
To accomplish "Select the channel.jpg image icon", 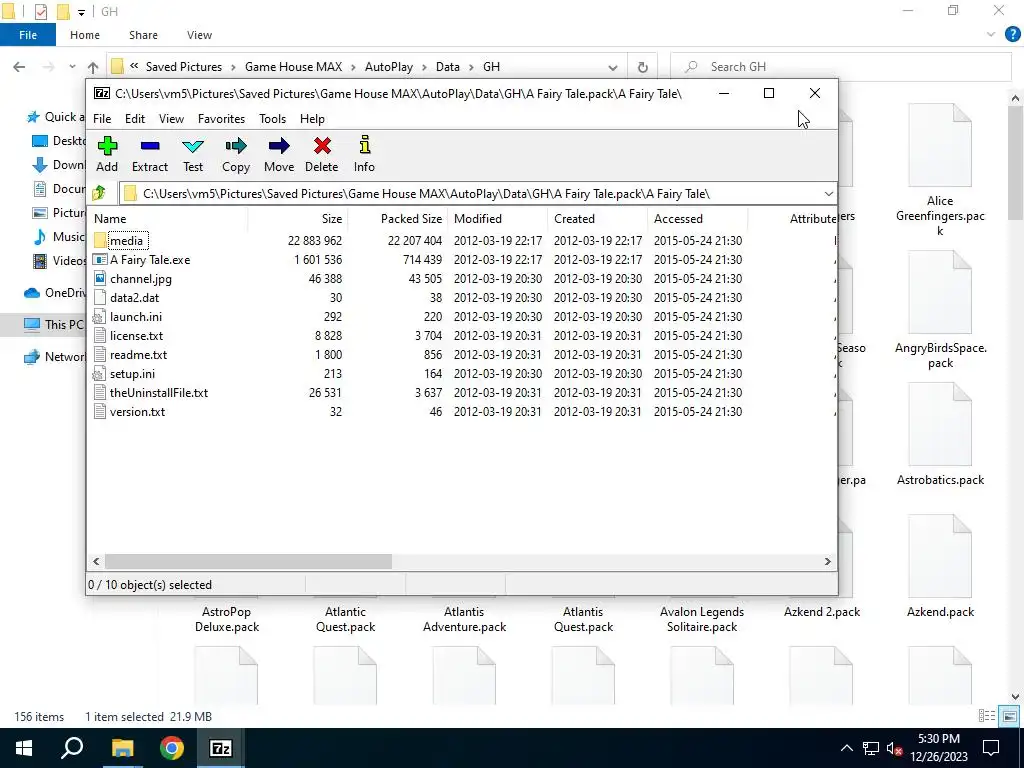I will pos(99,278).
